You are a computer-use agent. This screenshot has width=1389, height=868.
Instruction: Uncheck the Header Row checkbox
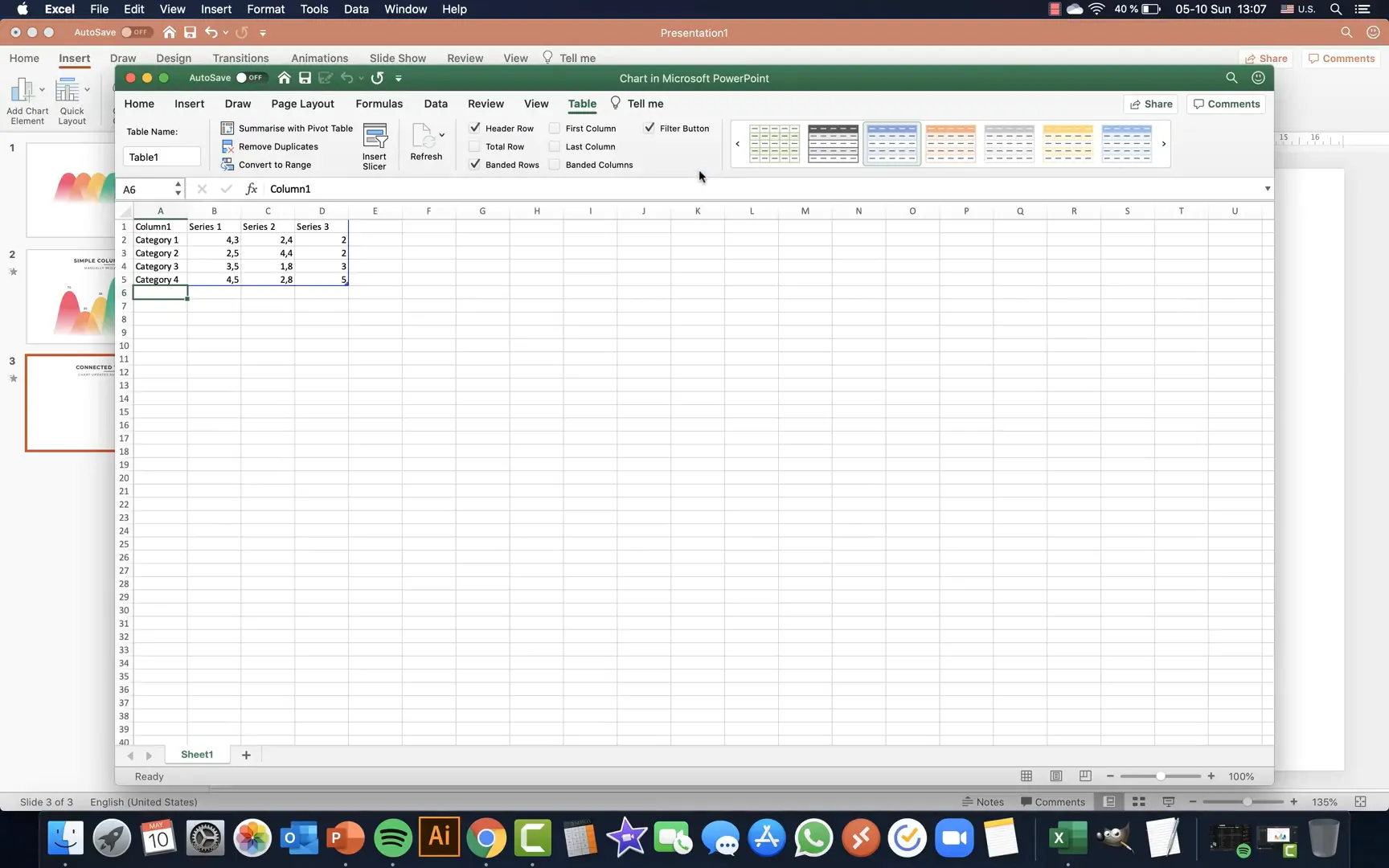click(x=475, y=128)
